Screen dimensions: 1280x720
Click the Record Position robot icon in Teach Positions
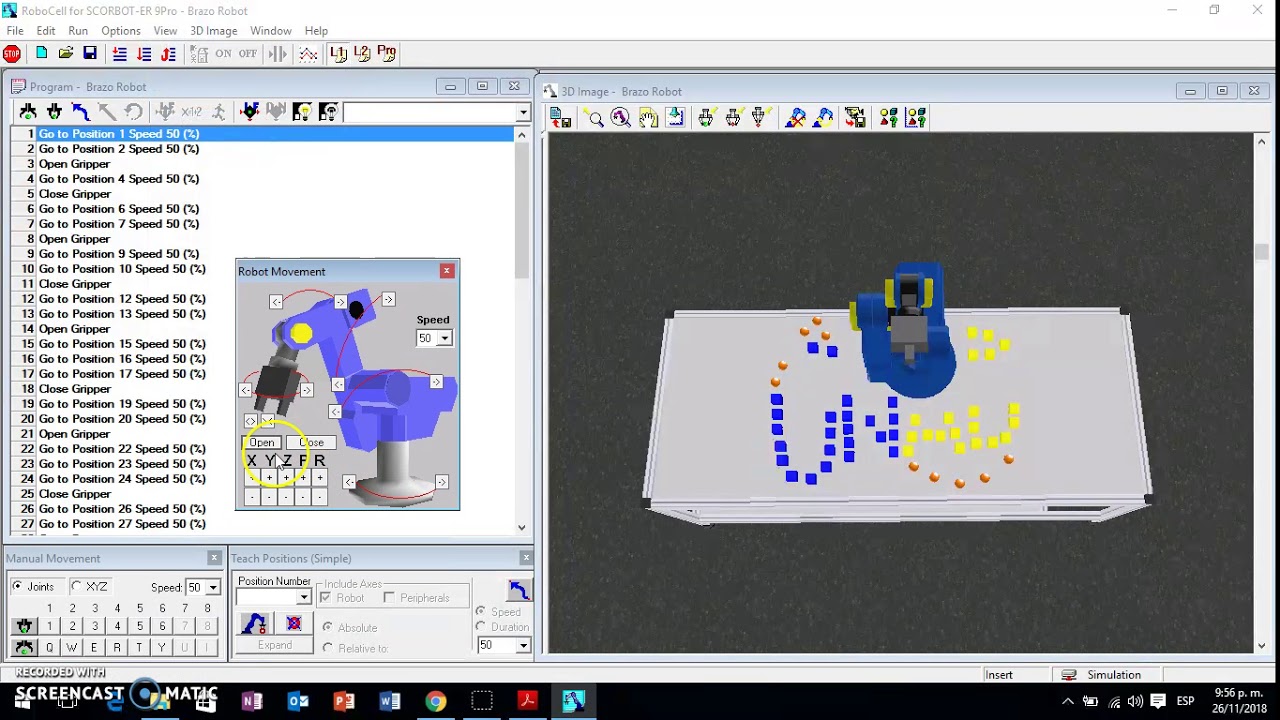(x=254, y=624)
